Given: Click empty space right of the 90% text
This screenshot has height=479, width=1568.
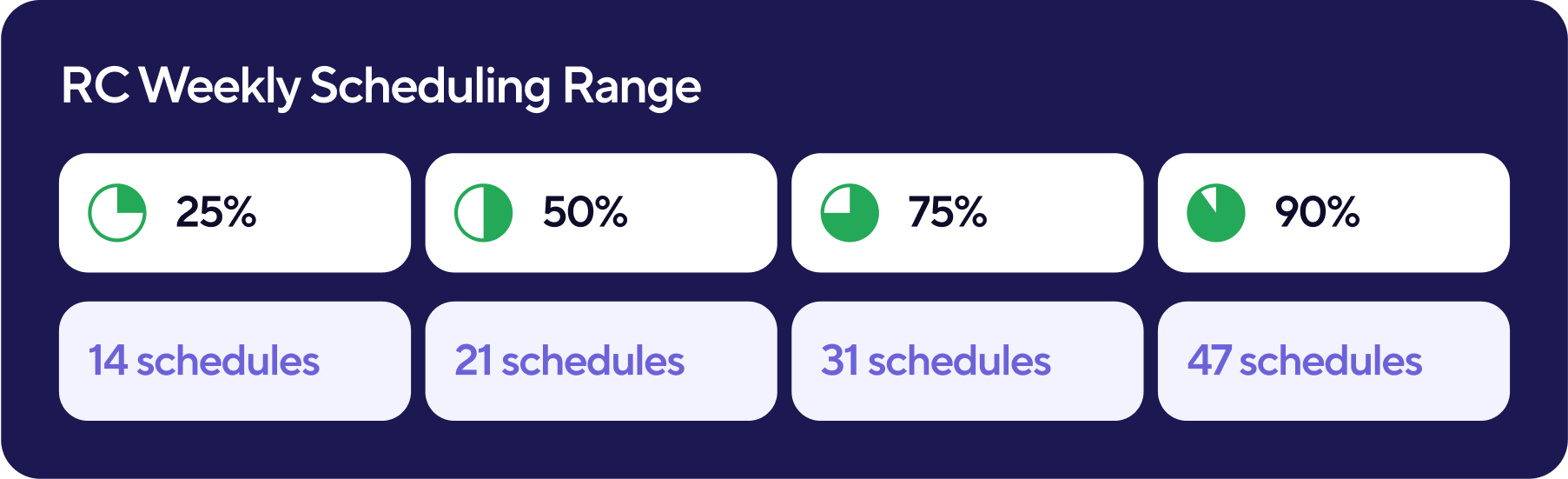Looking at the screenshot, I should coord(1433,213).
